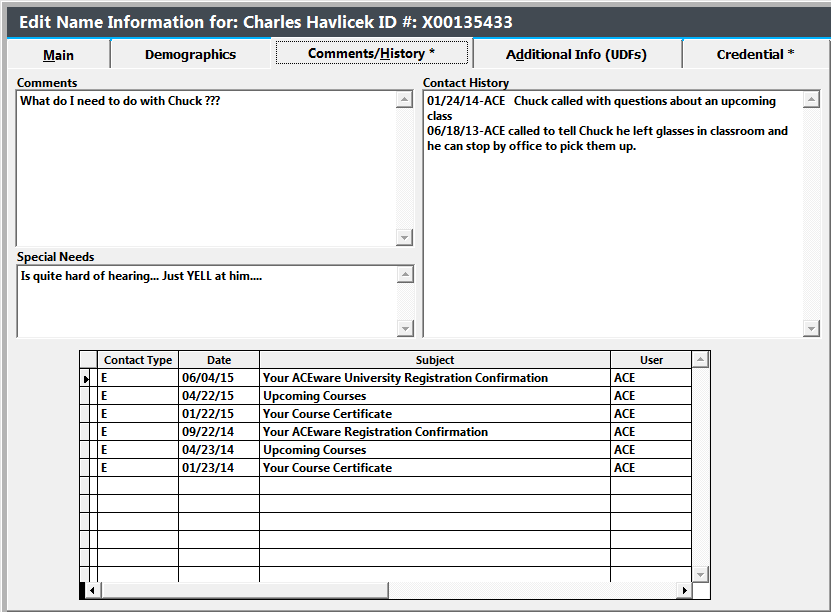The height and width of the screenshot is (612, 831).
Task: Click 'Upcoming Courses' subject in 04/23/14 row
Action: click(435, 450)
